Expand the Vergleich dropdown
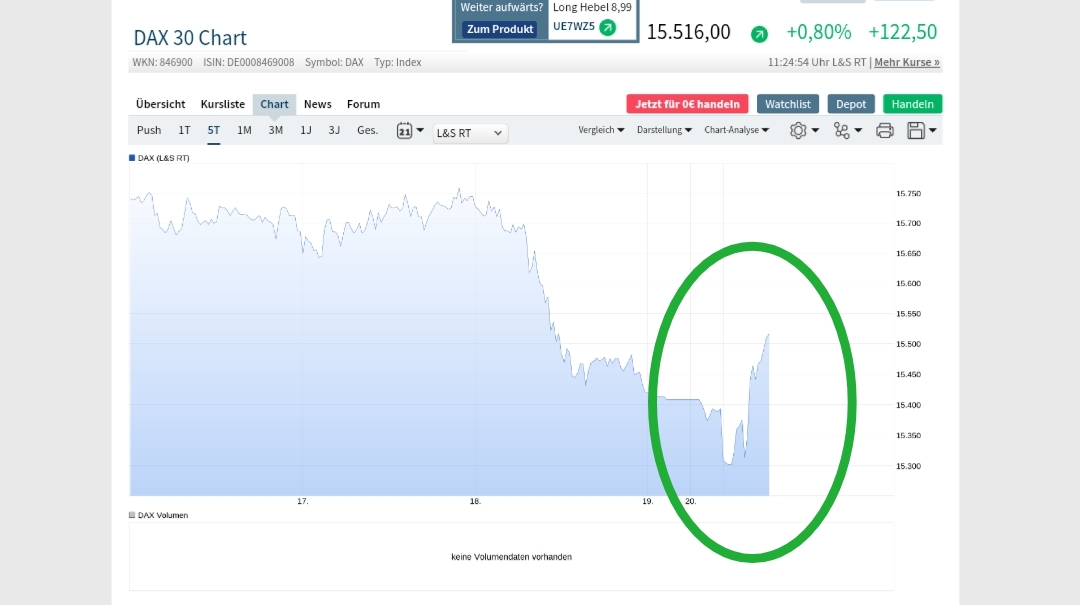Screen dimensions: 1080x605 [x=601, y=130]
